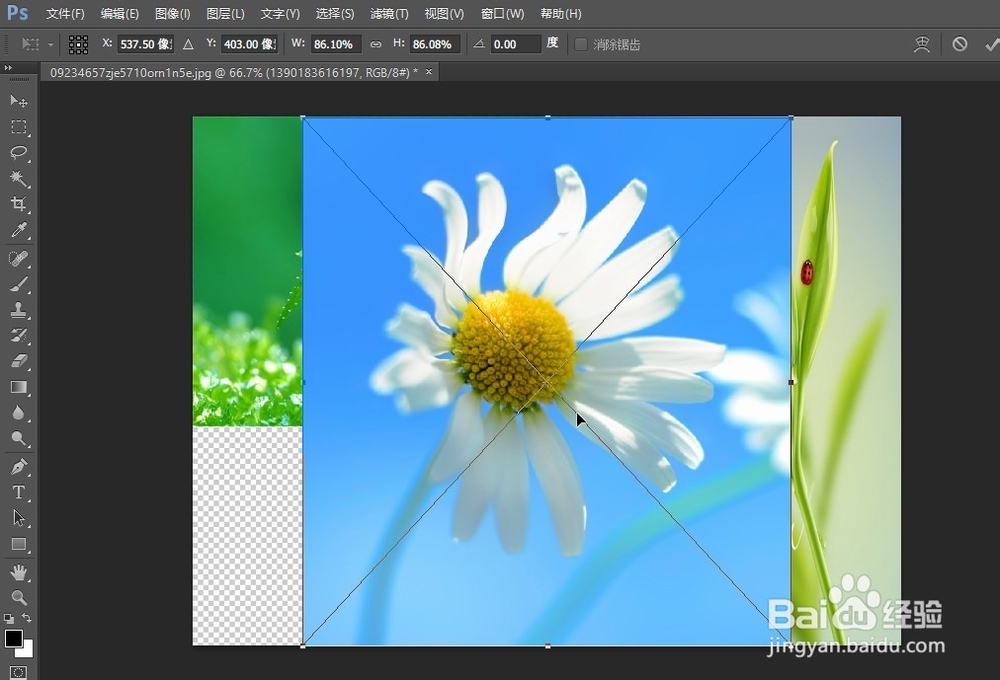Screen dimensions: 1000x680
Task: Switch to warp mode icon
Action: point(922,44)
